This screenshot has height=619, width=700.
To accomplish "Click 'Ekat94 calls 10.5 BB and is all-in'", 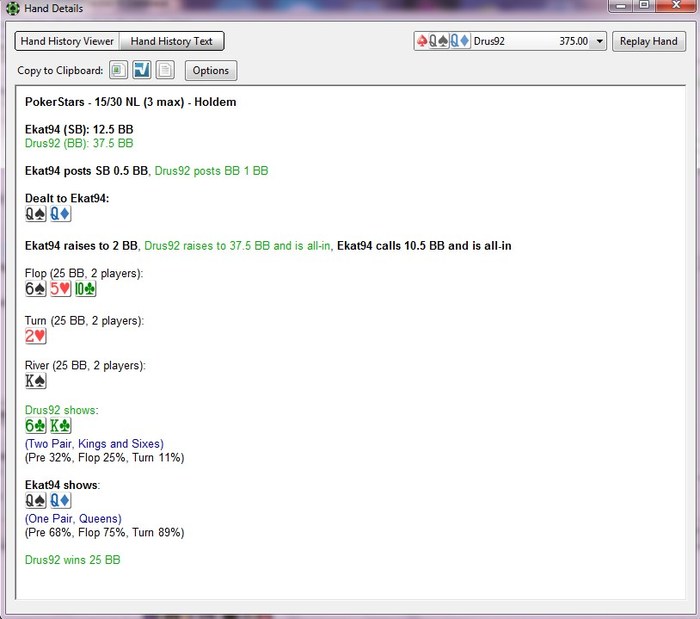I will click(x=424, y=246).
